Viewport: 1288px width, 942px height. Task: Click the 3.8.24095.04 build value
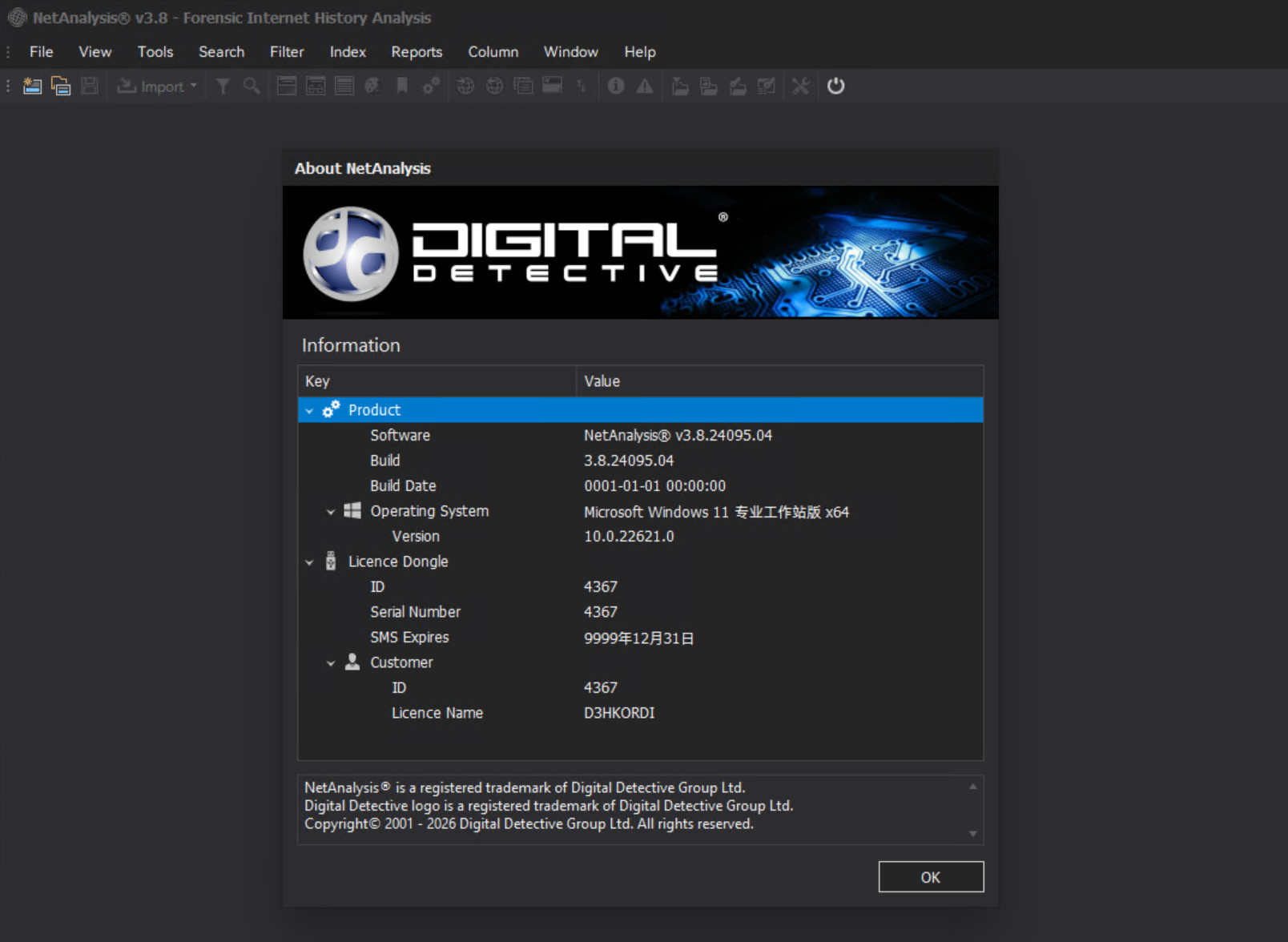pos(629,461)
